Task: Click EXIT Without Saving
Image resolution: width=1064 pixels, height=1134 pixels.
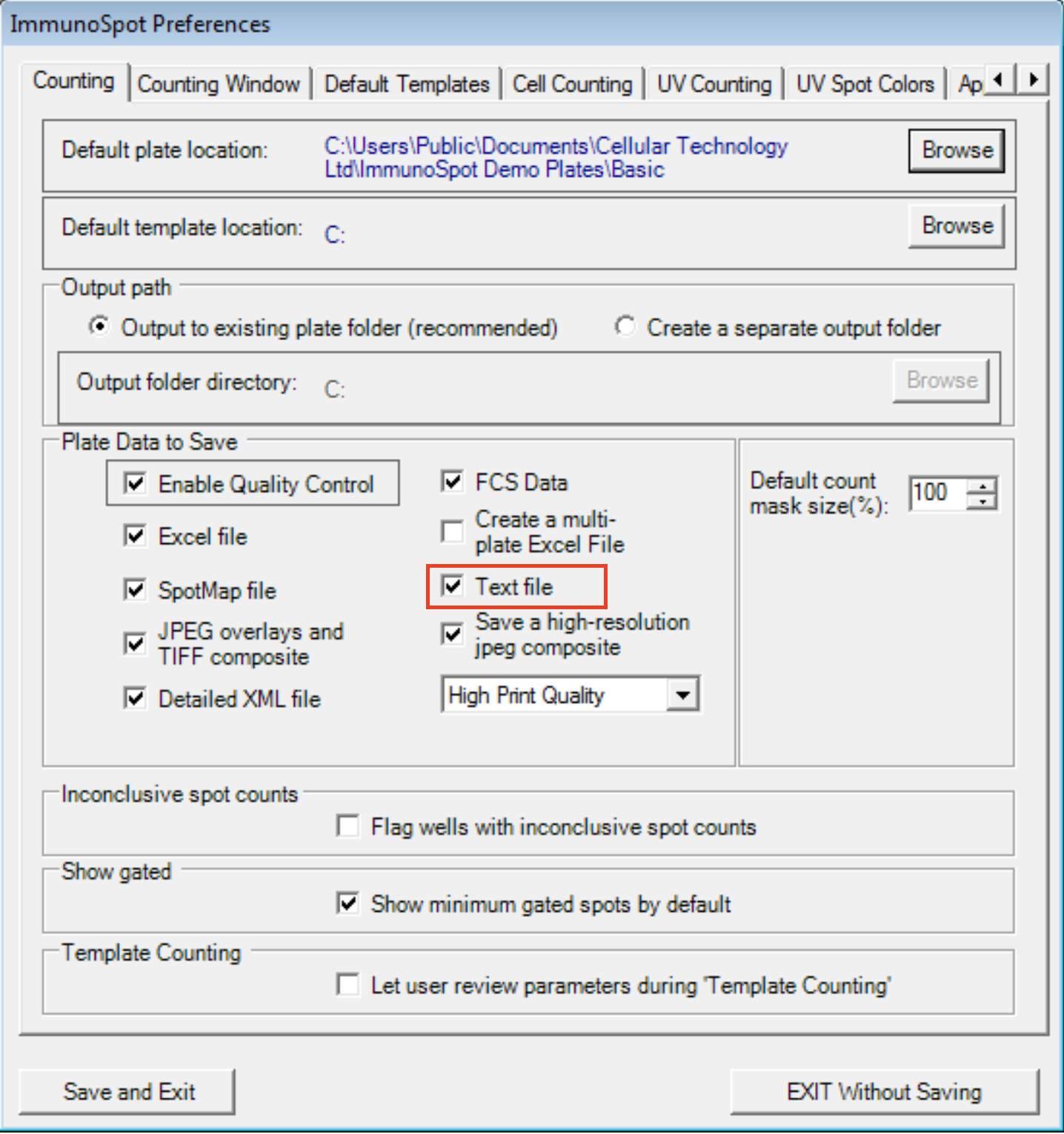Action: [885, 1091]
